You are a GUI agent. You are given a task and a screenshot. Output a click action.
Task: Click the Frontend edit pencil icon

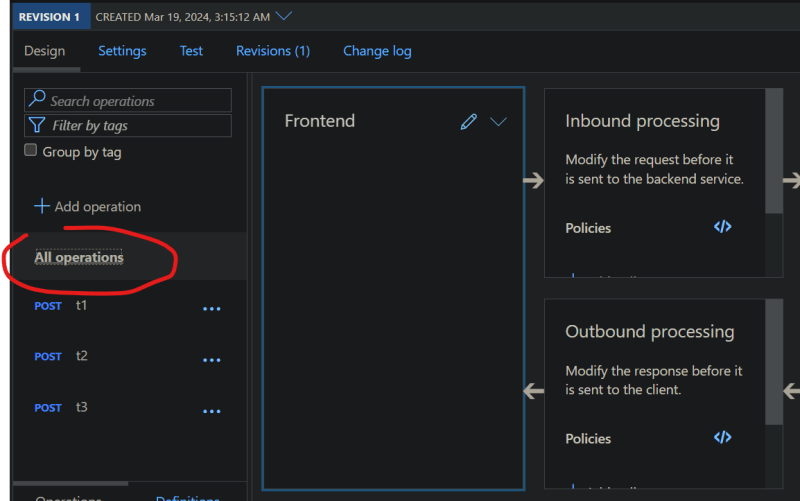468,122
